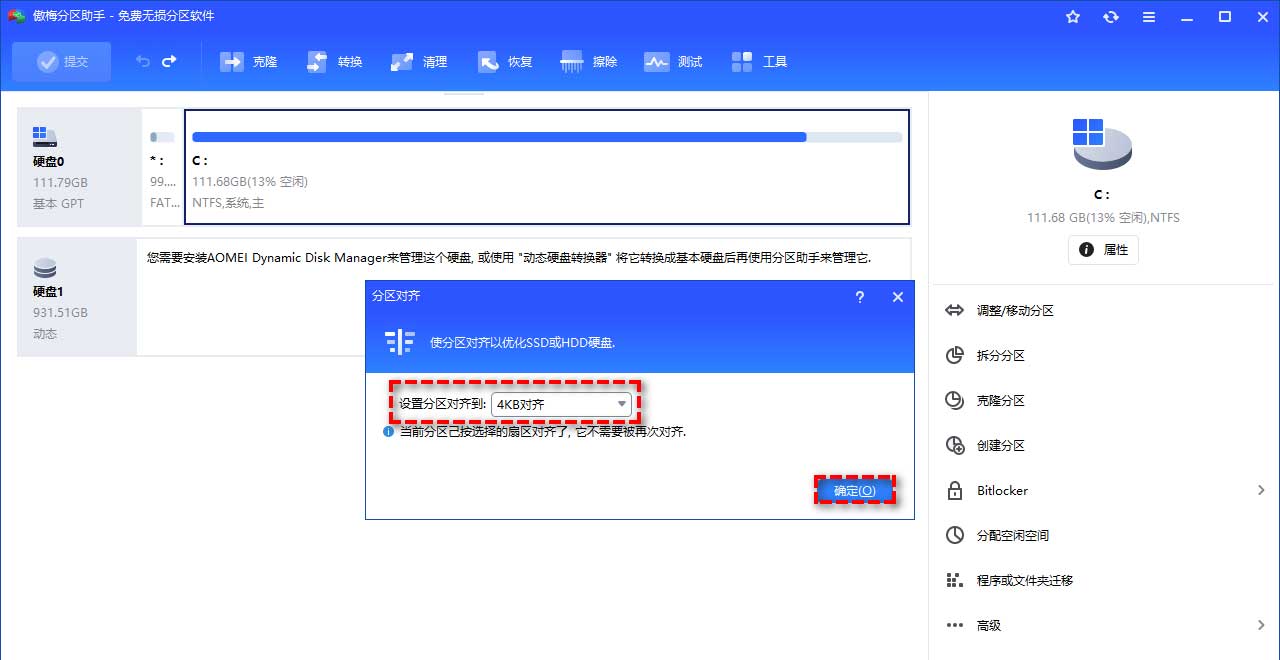
Task: Select the C: partition block
Action: click(547, 167)
